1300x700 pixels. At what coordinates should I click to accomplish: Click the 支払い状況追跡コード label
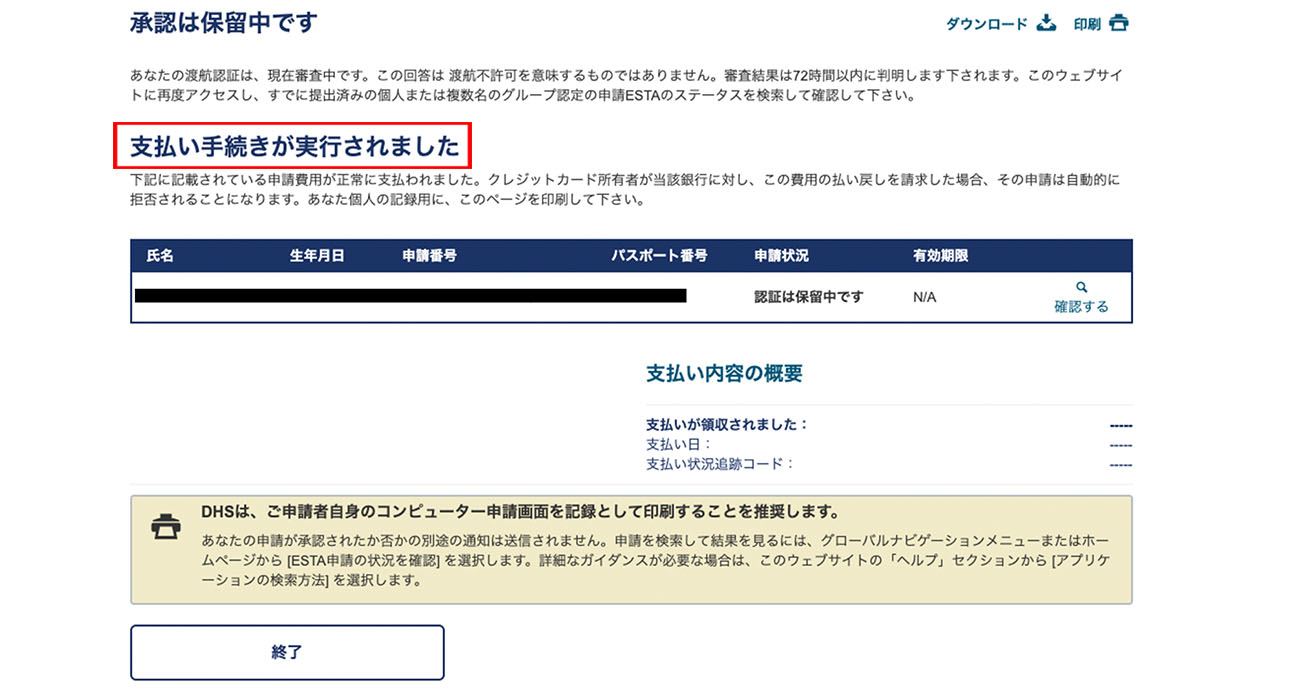coord(720,464)
